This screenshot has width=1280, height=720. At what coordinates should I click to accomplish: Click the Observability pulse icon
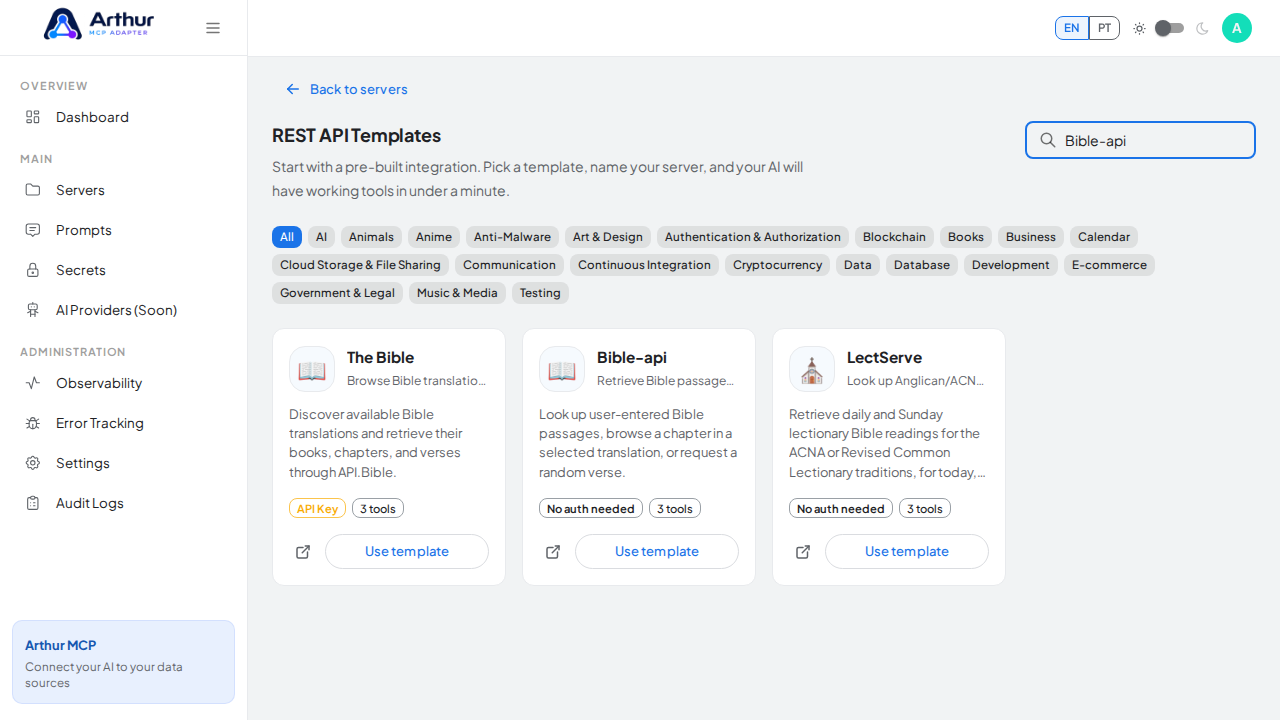[x=33, y=383]
